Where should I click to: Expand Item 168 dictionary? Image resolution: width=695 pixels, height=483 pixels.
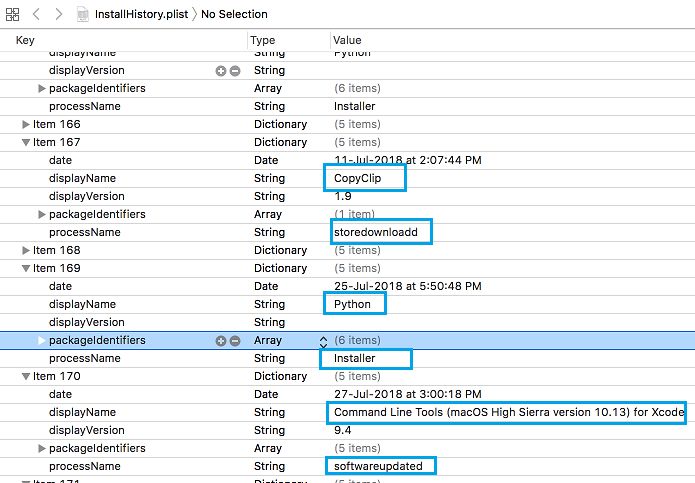[x=26, y=250]
